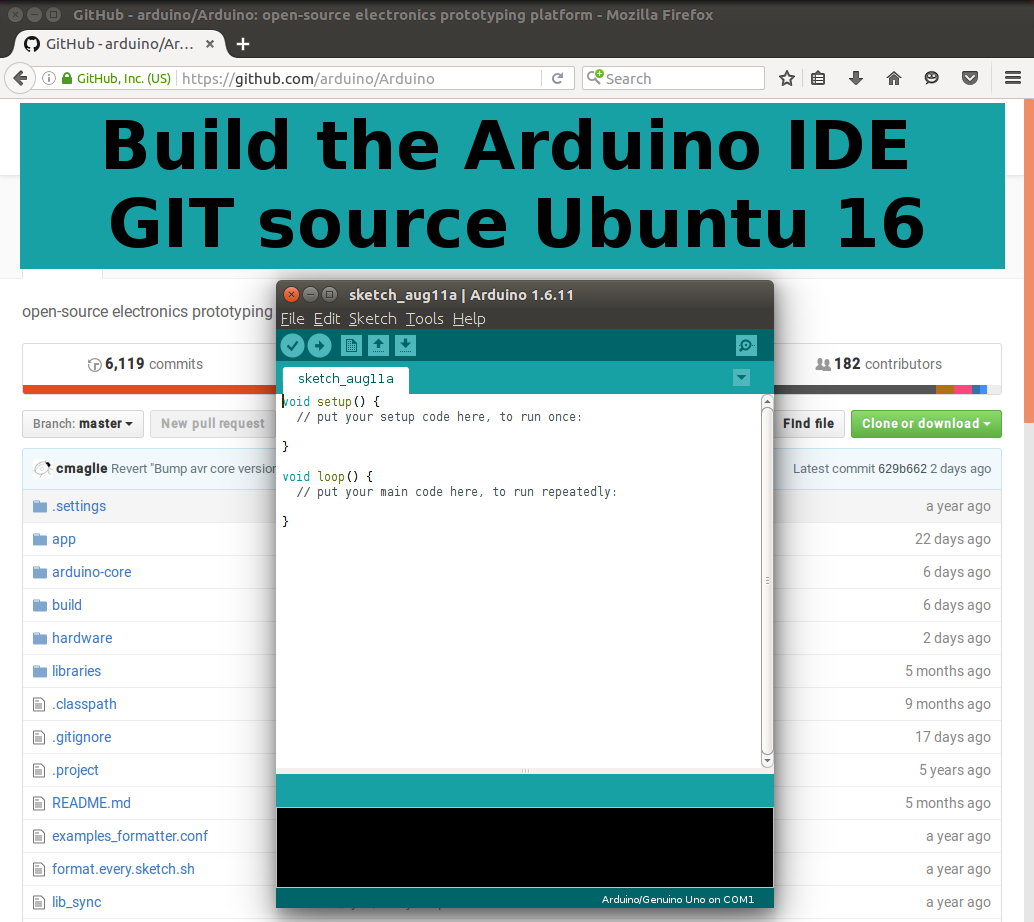This screenshot has height=922, width=1034.
Task: Click the Firefox bookmark star icon
Action: 787,78
